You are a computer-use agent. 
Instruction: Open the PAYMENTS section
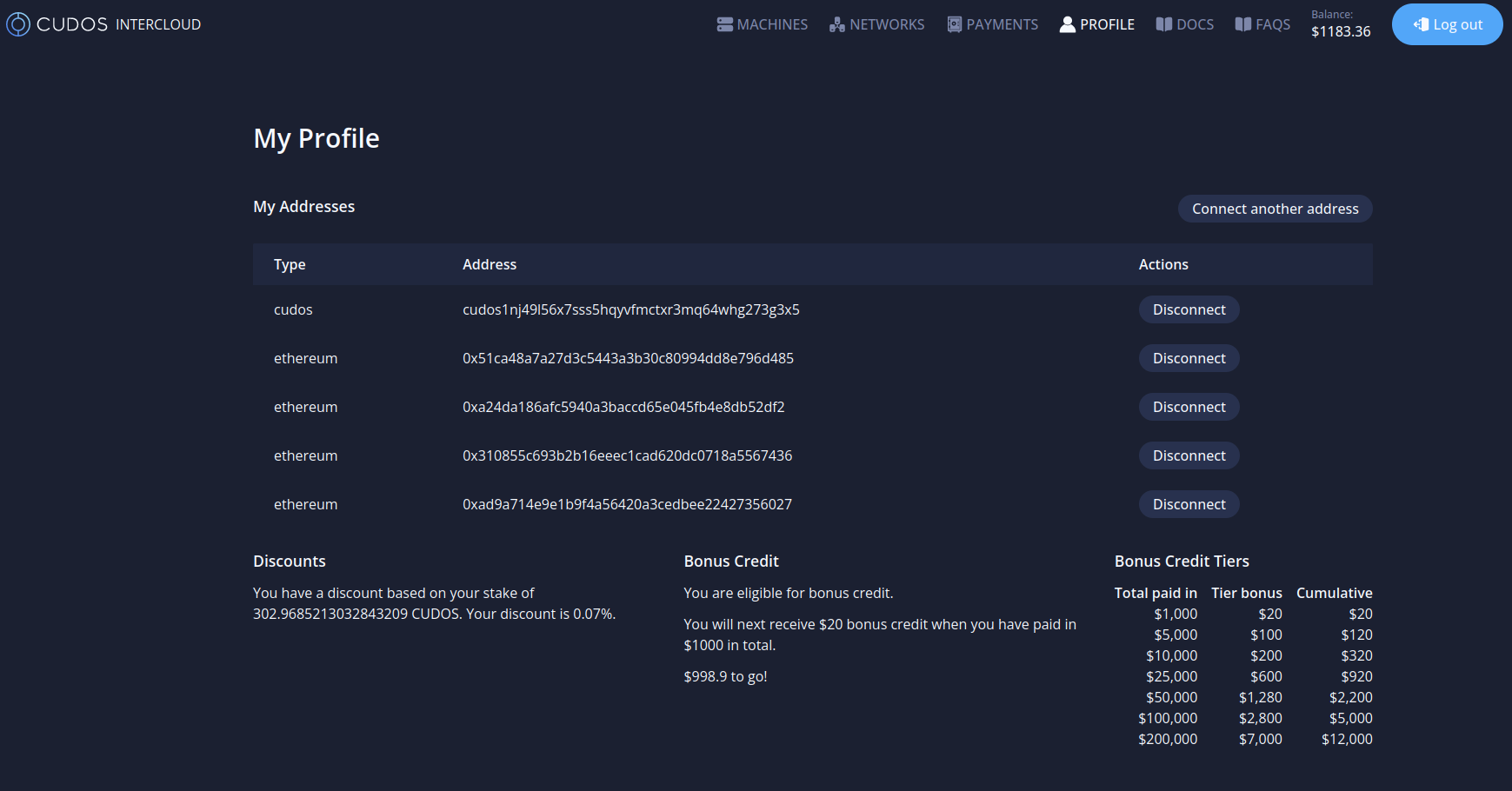(992, 24)
